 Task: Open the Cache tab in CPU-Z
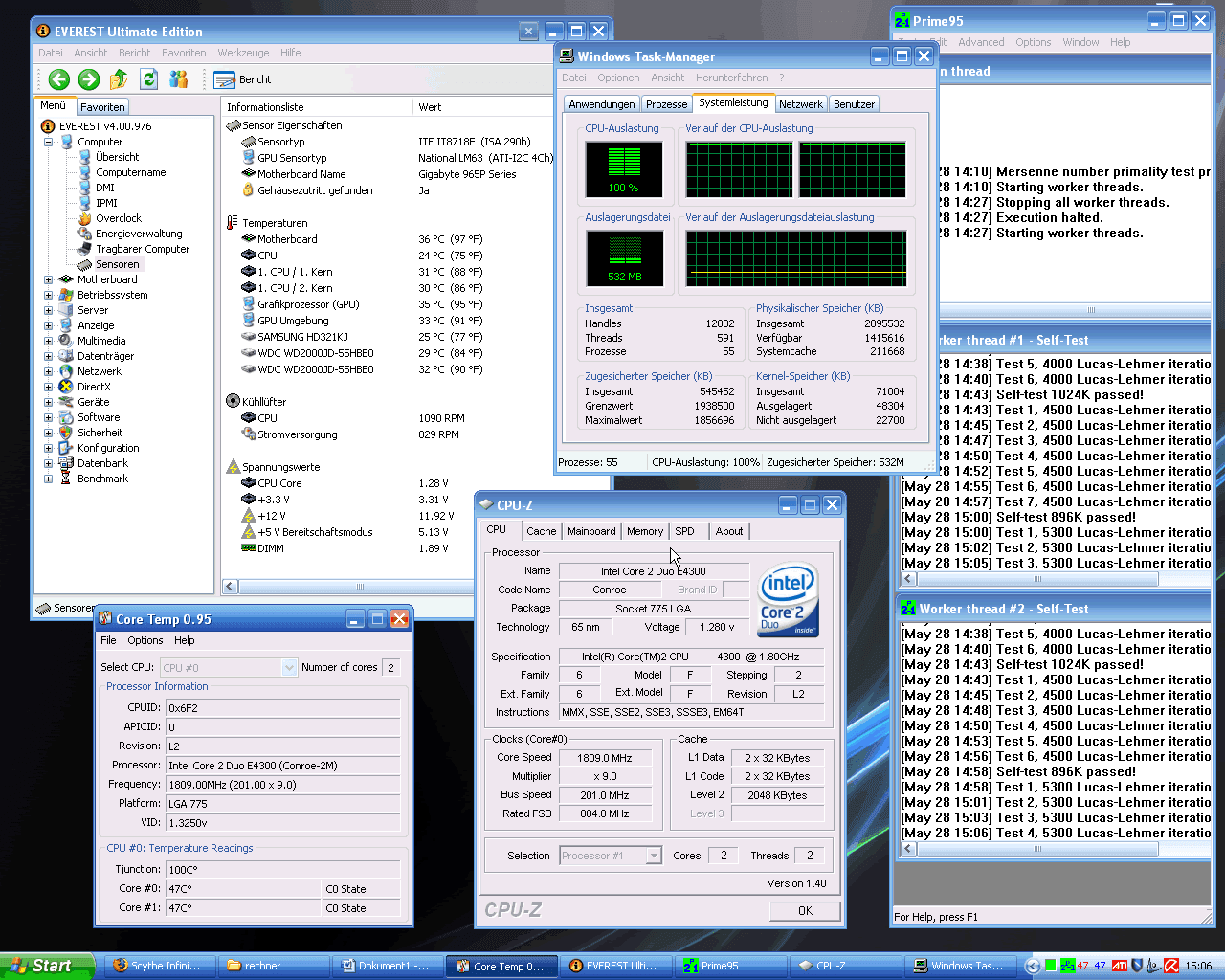(541, 531)
